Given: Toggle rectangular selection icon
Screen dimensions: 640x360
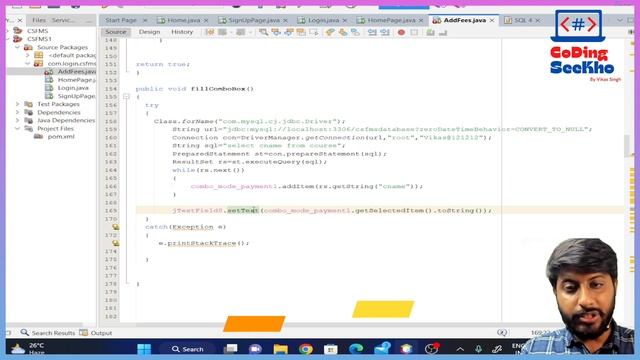Looking at the screenshot, I should (x=314, y=32).
